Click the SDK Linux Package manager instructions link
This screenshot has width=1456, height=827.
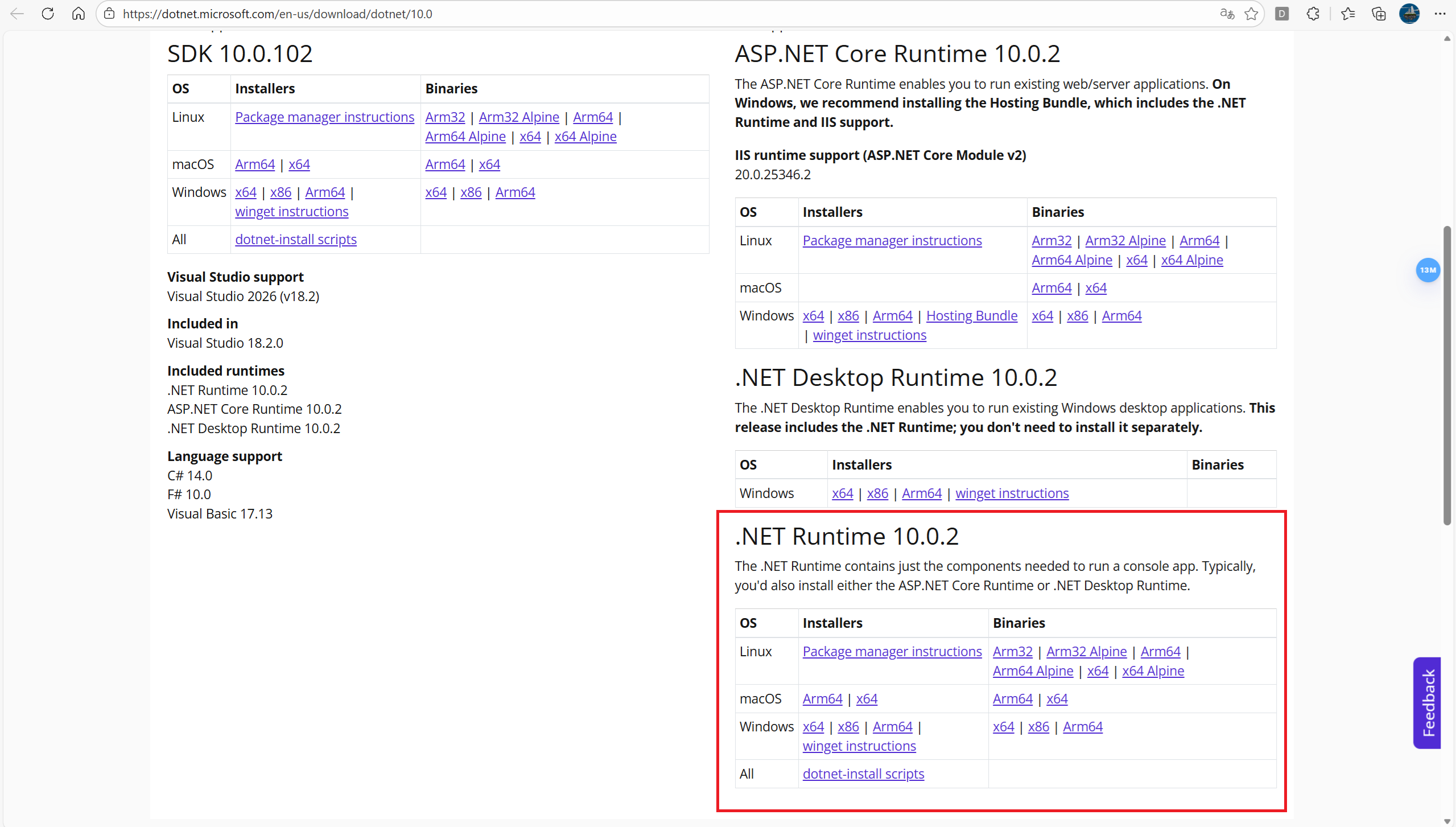324,117
